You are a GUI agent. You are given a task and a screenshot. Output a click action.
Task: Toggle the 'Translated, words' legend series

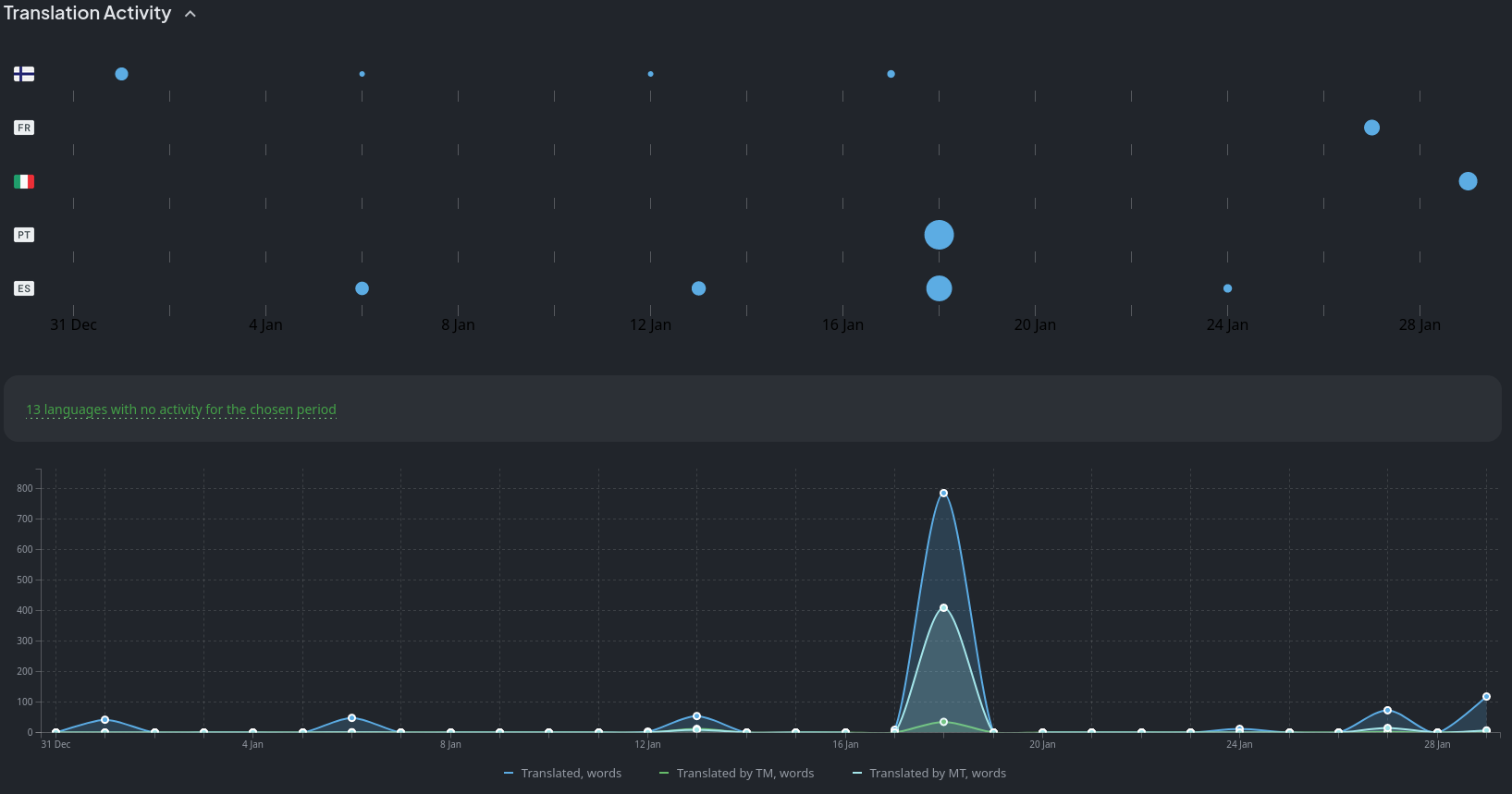562,773
